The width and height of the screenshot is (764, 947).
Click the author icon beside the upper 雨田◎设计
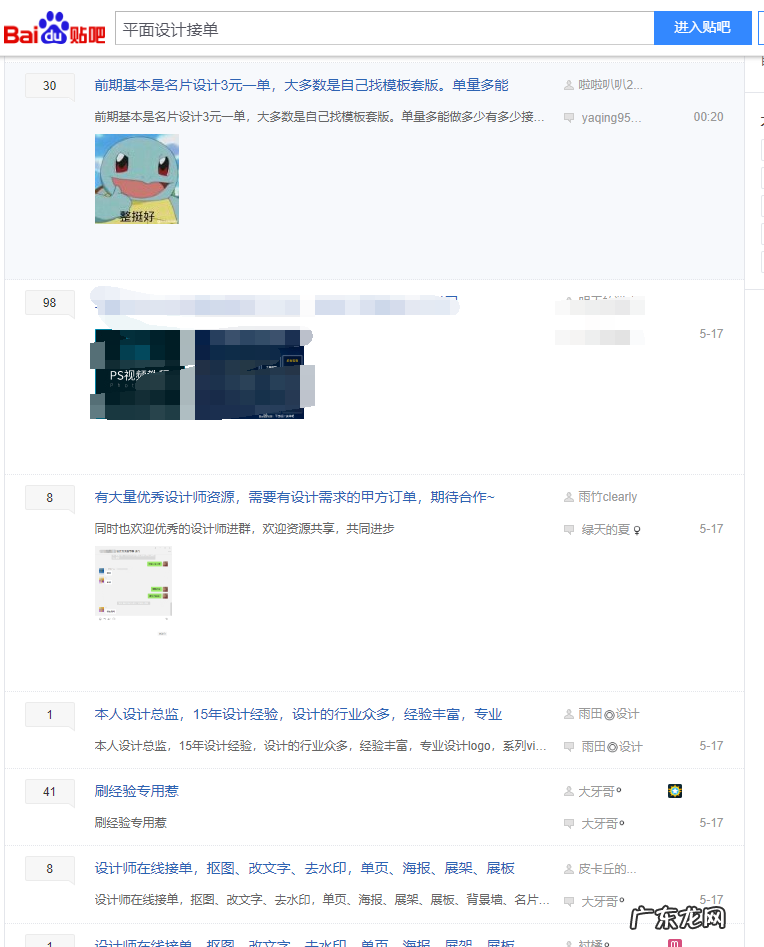tap(569, 714)
